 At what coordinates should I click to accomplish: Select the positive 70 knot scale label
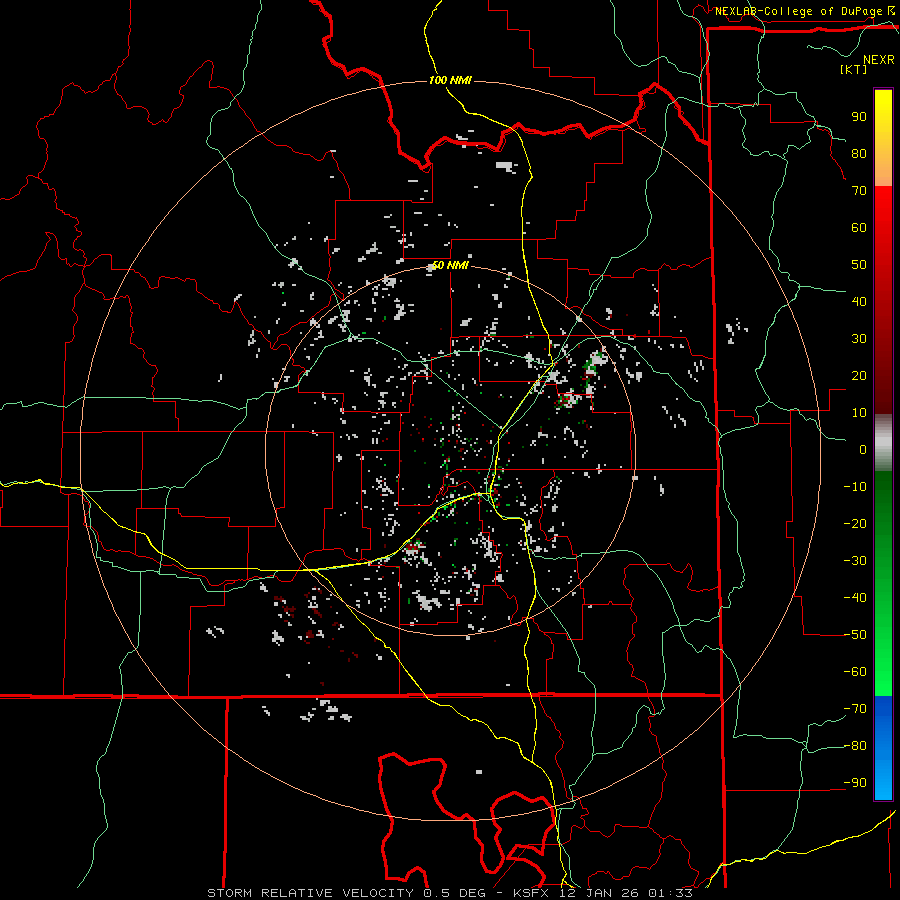pos(859,191)
